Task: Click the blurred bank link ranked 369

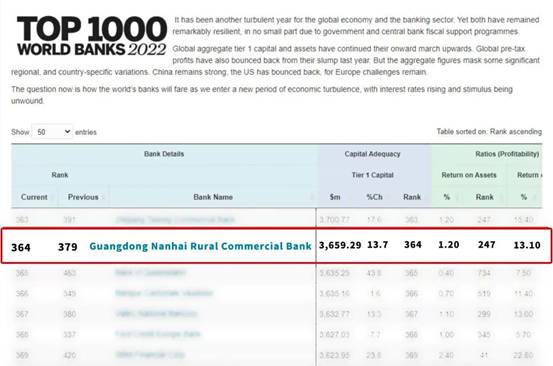Action: coord(150,355)
